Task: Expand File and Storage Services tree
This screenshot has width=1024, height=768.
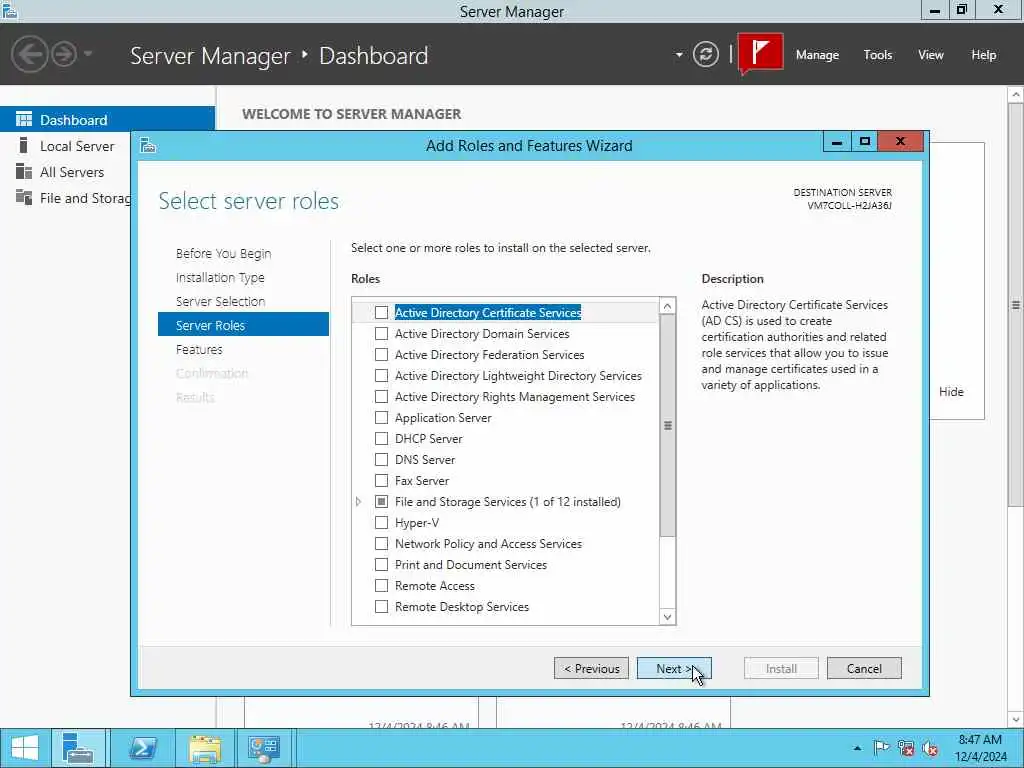Action: (x=359, y=502)
